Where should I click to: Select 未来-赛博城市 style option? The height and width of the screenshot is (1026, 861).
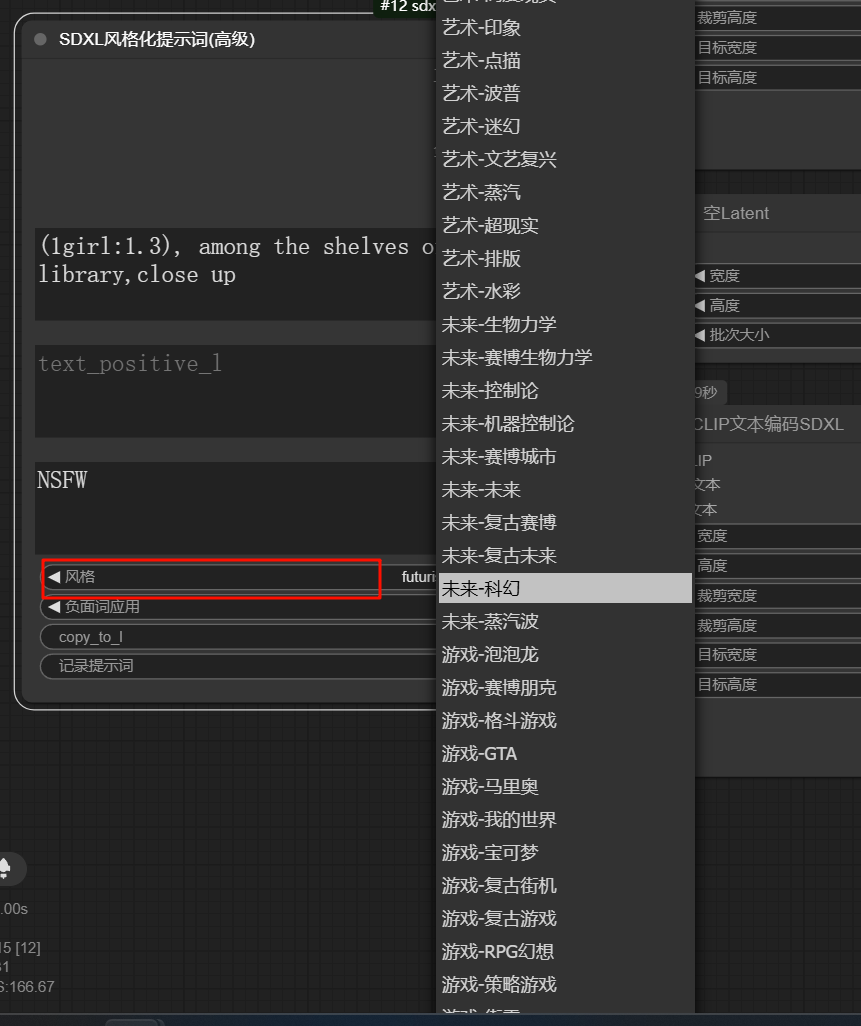(x=565, y=457)
